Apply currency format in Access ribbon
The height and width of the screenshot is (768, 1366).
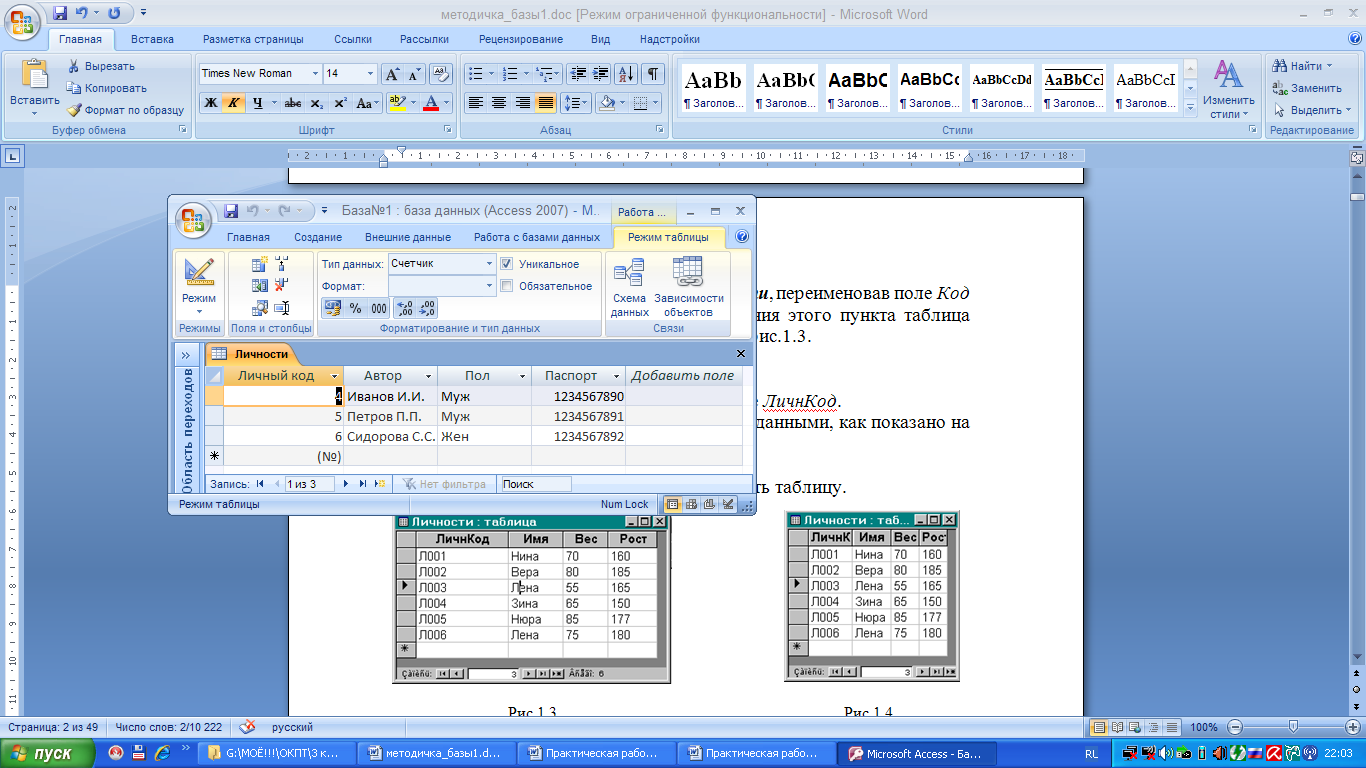pyautogui.click(x=332, y=308)
